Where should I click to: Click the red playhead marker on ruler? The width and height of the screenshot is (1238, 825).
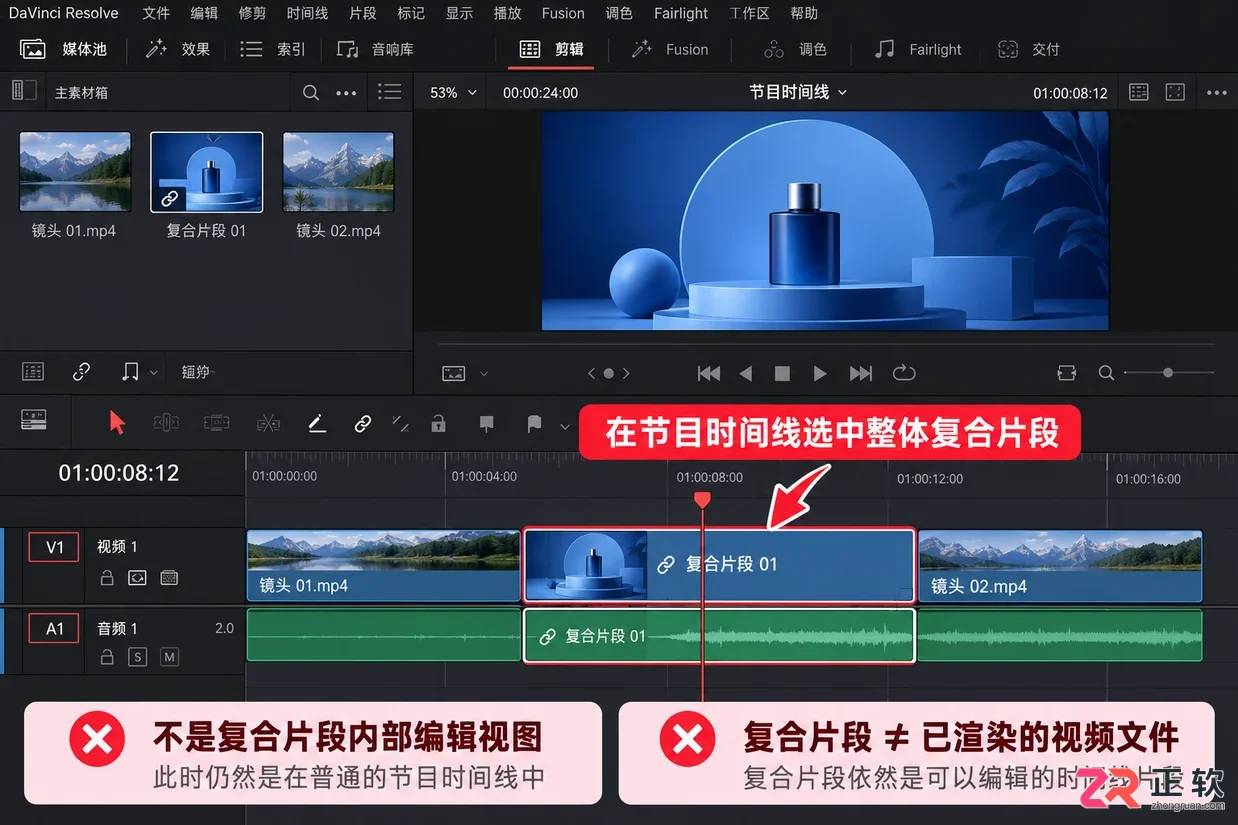click(x=703, y=499)
